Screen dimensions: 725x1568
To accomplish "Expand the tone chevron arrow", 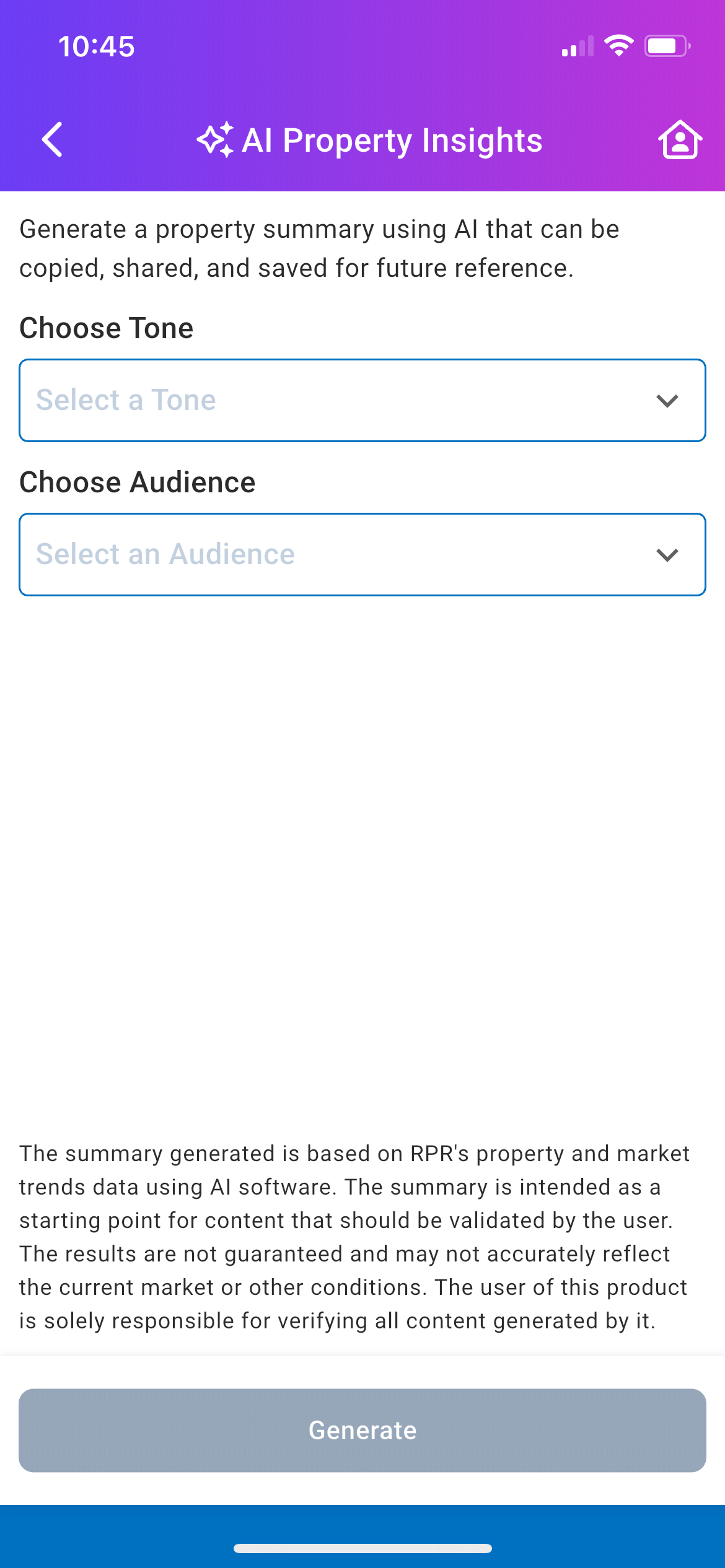I will click(667, 401).
